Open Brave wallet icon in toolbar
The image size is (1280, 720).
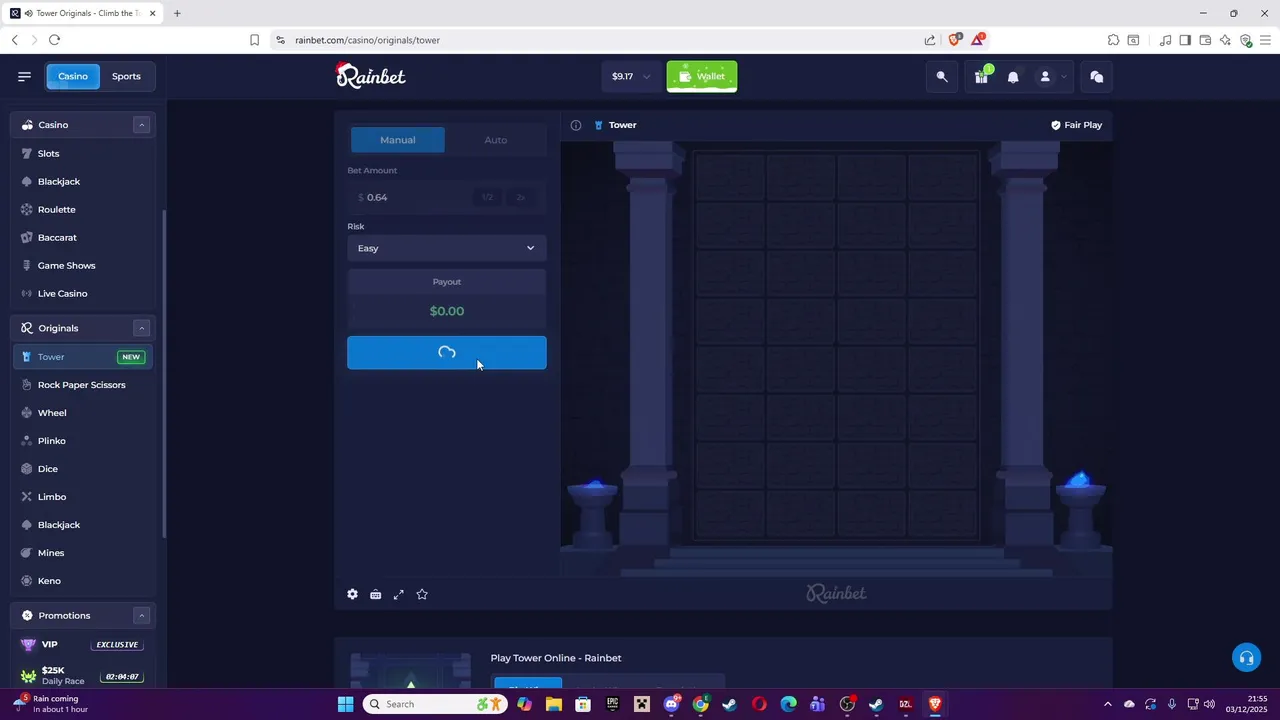coord(1205,40)
